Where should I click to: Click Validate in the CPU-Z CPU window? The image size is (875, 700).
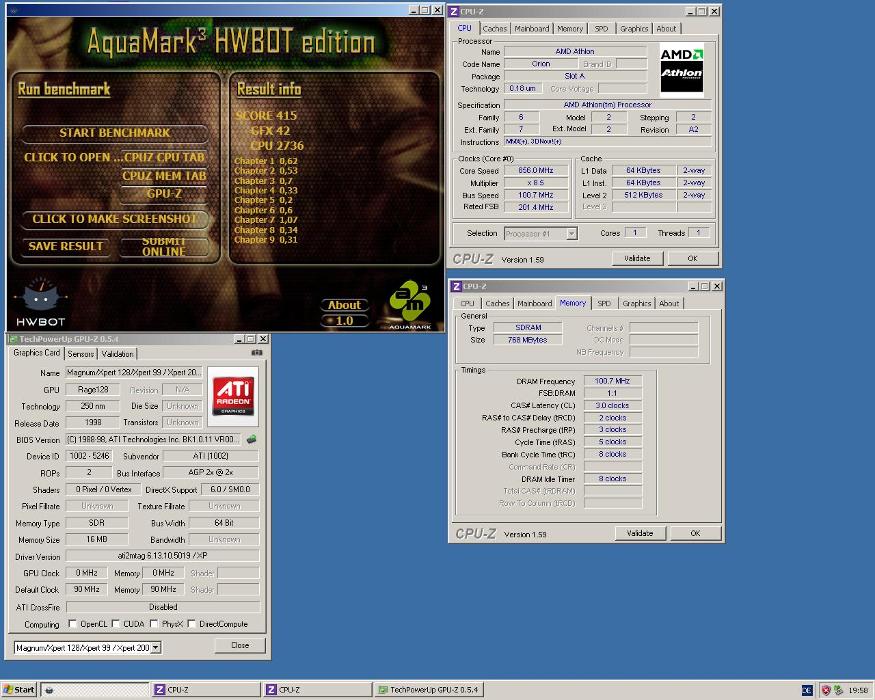pyautogui.click(x=637, y=258)
